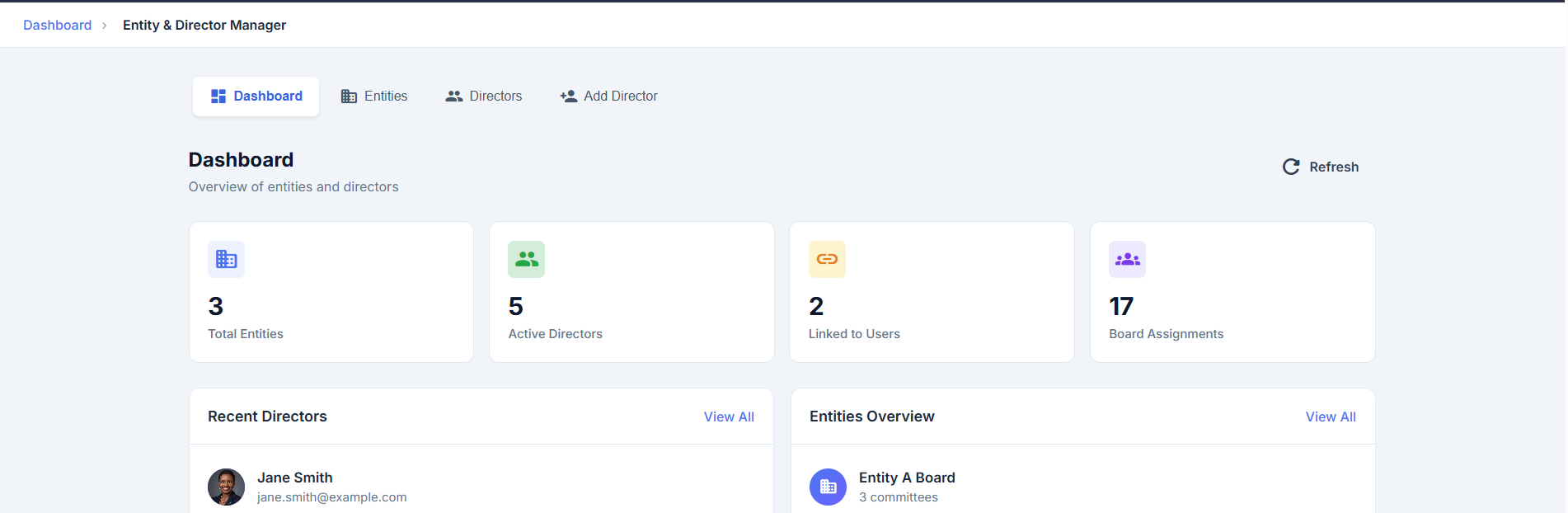Viewport: 1568px width, 513px height.
Task: Click Jane Smith's avatar photo
Action: click(226, 487)
